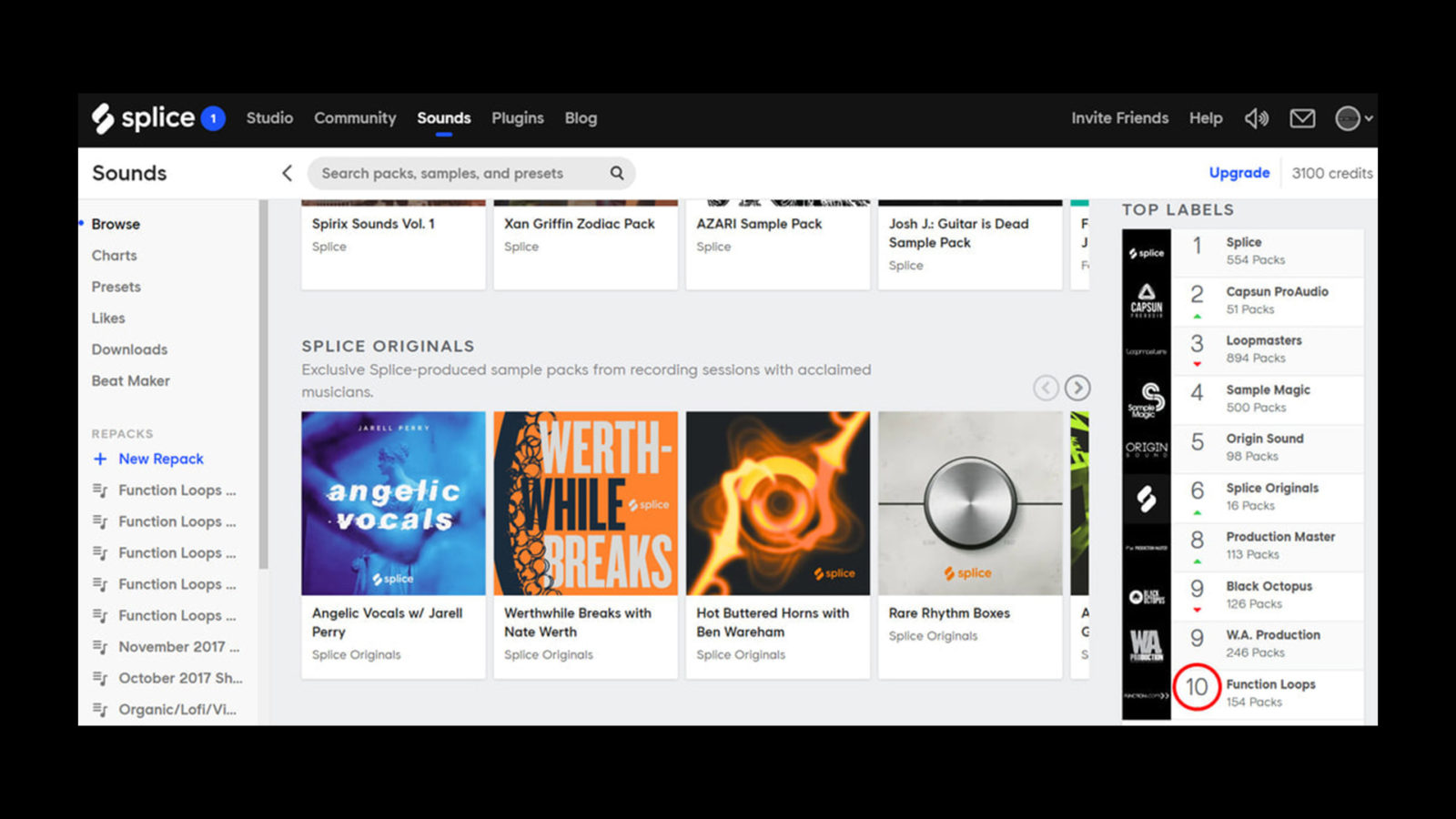Screen dimensions: 1456x819
Task: Click the Splice logo
Action: (143, 118)
